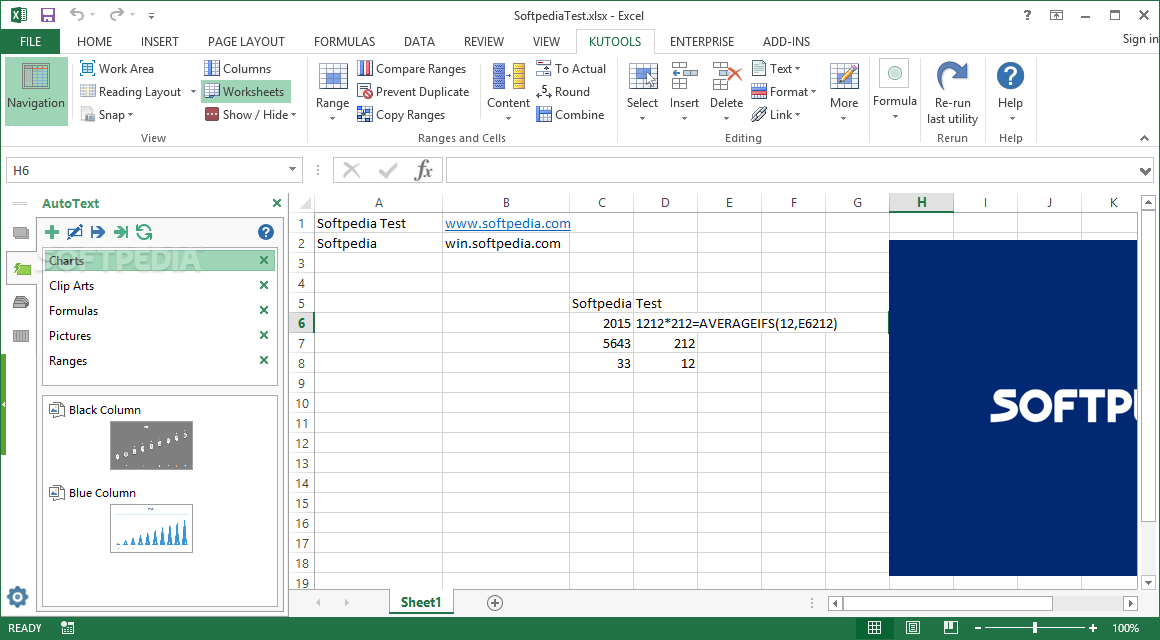This screenshot has height=640, width=1160.
Task: Zoom in with the plus button
Action: [x=1093, y=628]
